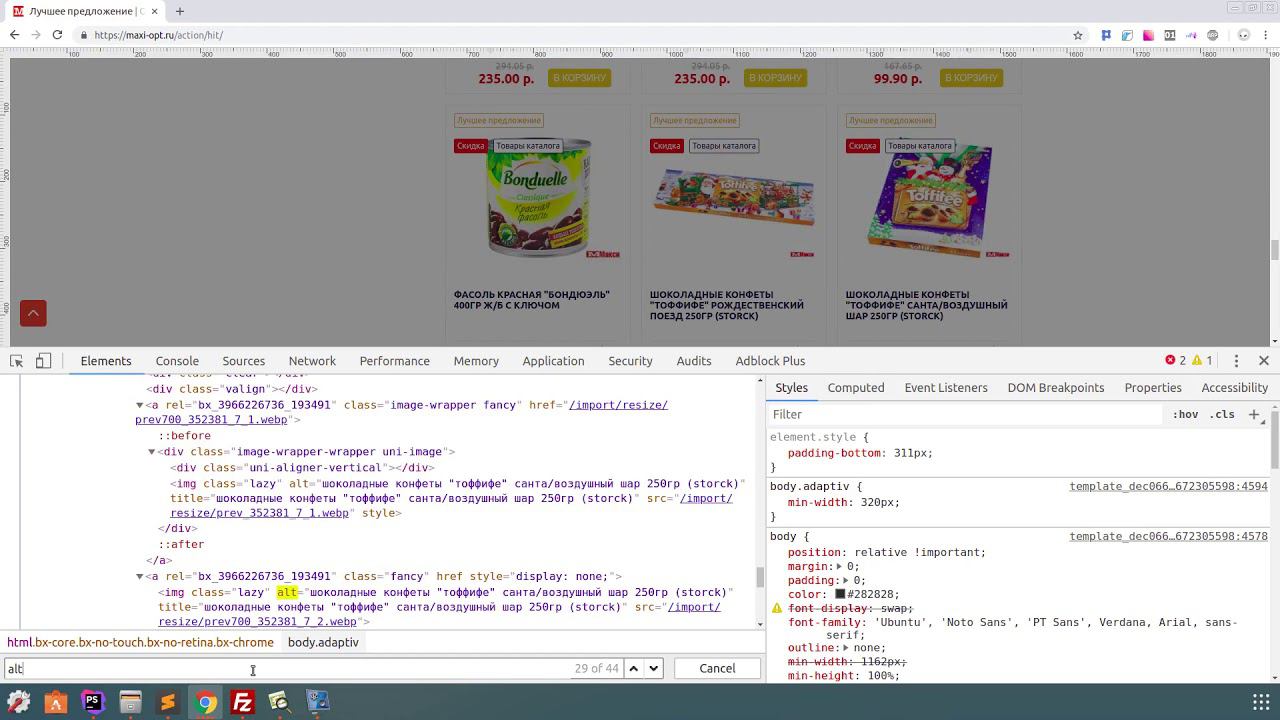
Task: Open the Adblock Plus DevTools tab
Action: coord(770,361)
